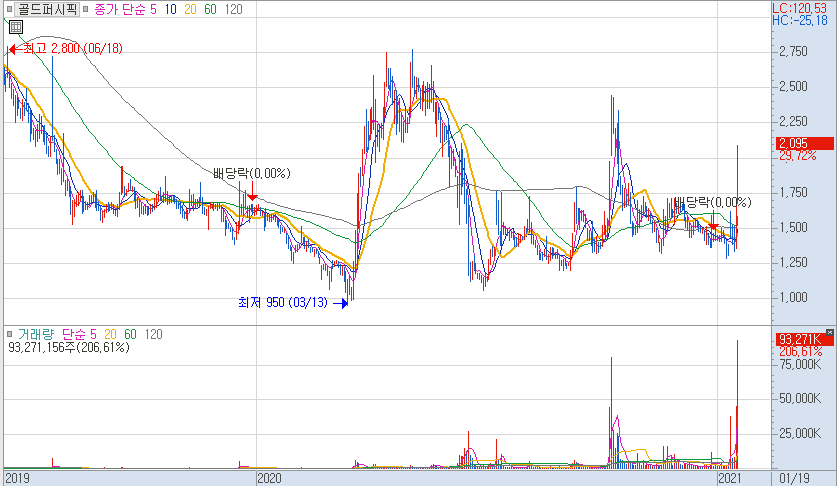Click the 75,000K volume axis label
837x486 pixels.
pyautogui.click(x=800, y=365)
